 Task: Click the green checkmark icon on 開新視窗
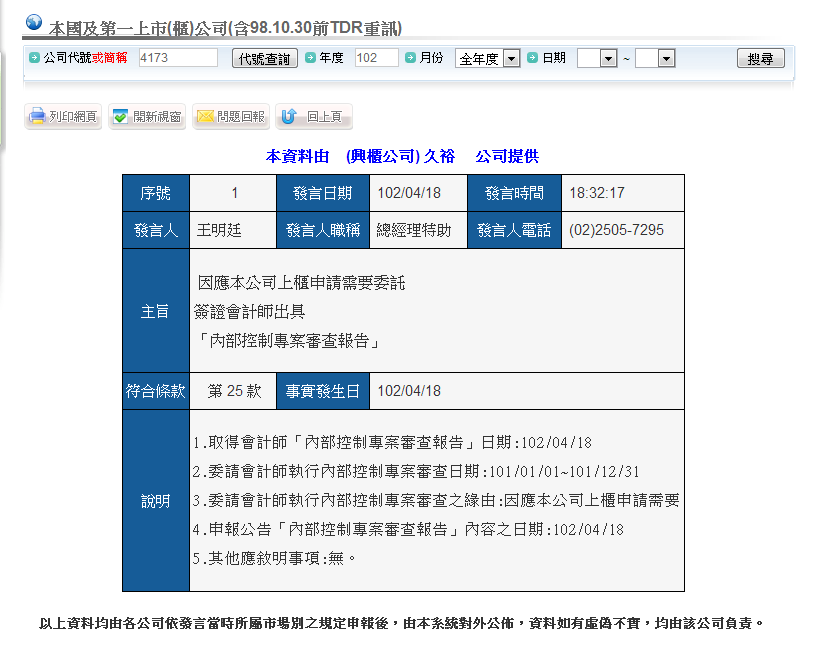[x=120, y=117]
